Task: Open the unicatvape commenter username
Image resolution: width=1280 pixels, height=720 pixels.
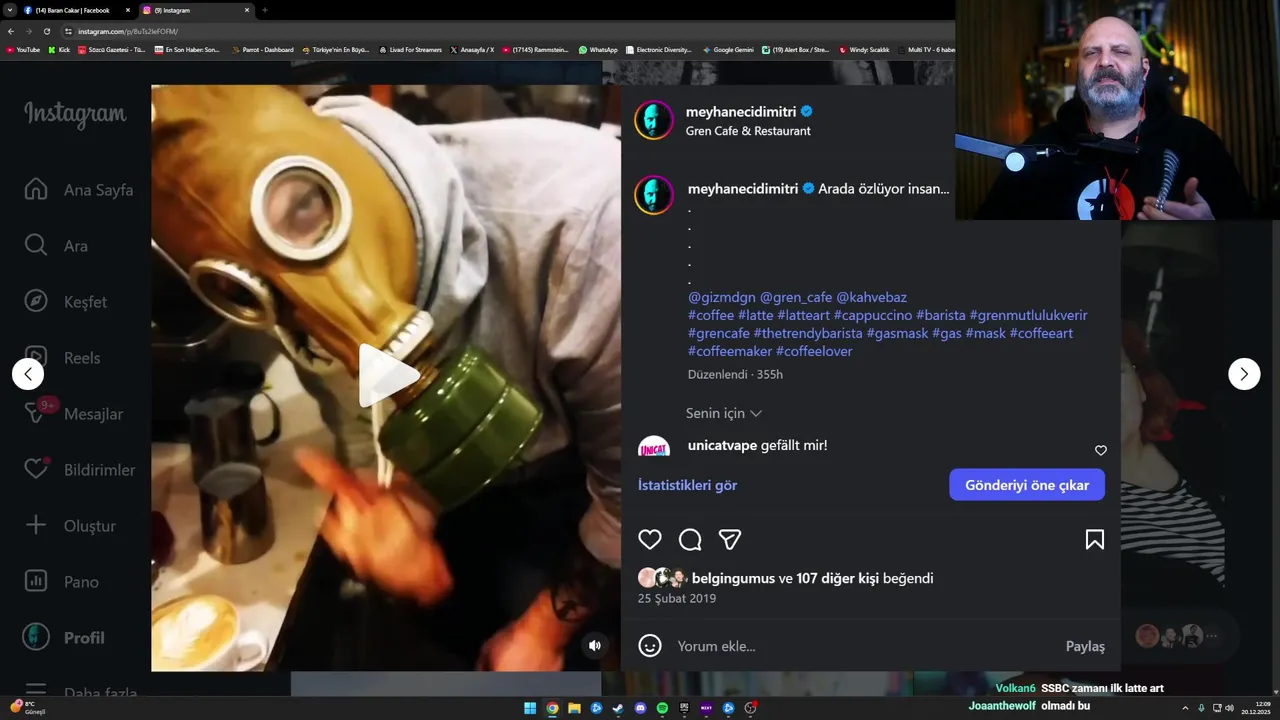Action: (722, 445)
